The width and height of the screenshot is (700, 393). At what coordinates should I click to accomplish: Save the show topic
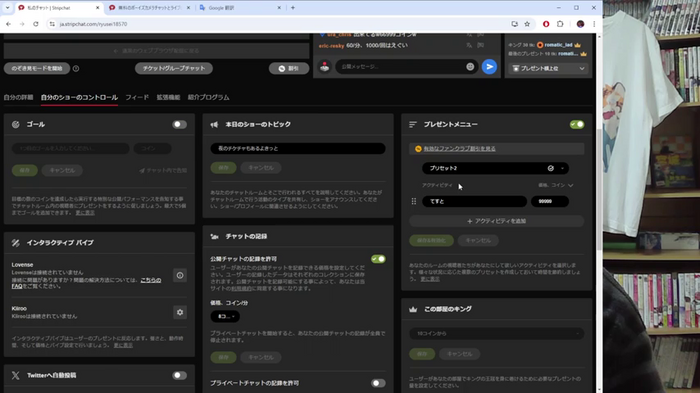223,168
